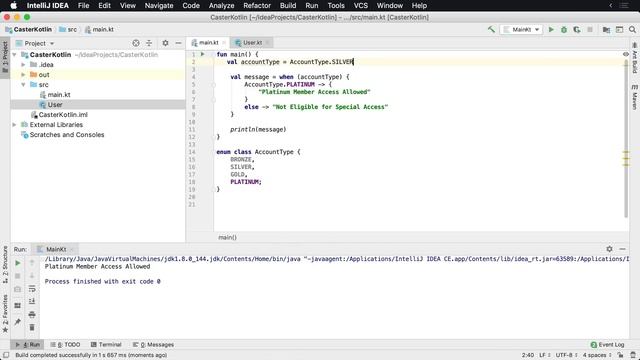Click the MainKt tab in Run panel

(56, 249)
